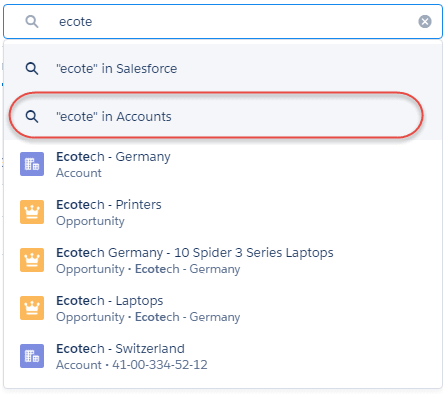Screen dimensions: 447x394
Task: Open the Ecotech - Germany account result
Action: (223, 164)
